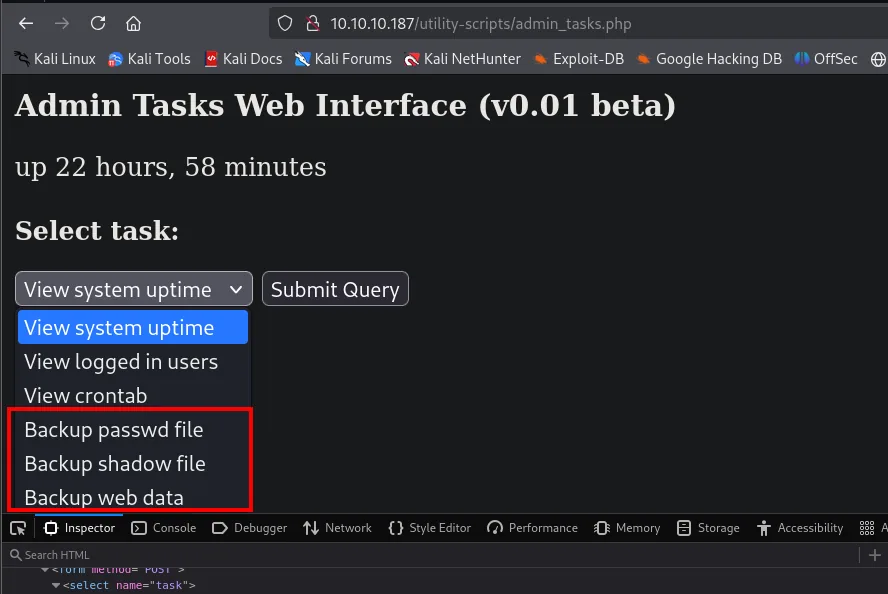Open the Kali NetHunter bookmark
This screenshot has height=594, width=888.
462,59
